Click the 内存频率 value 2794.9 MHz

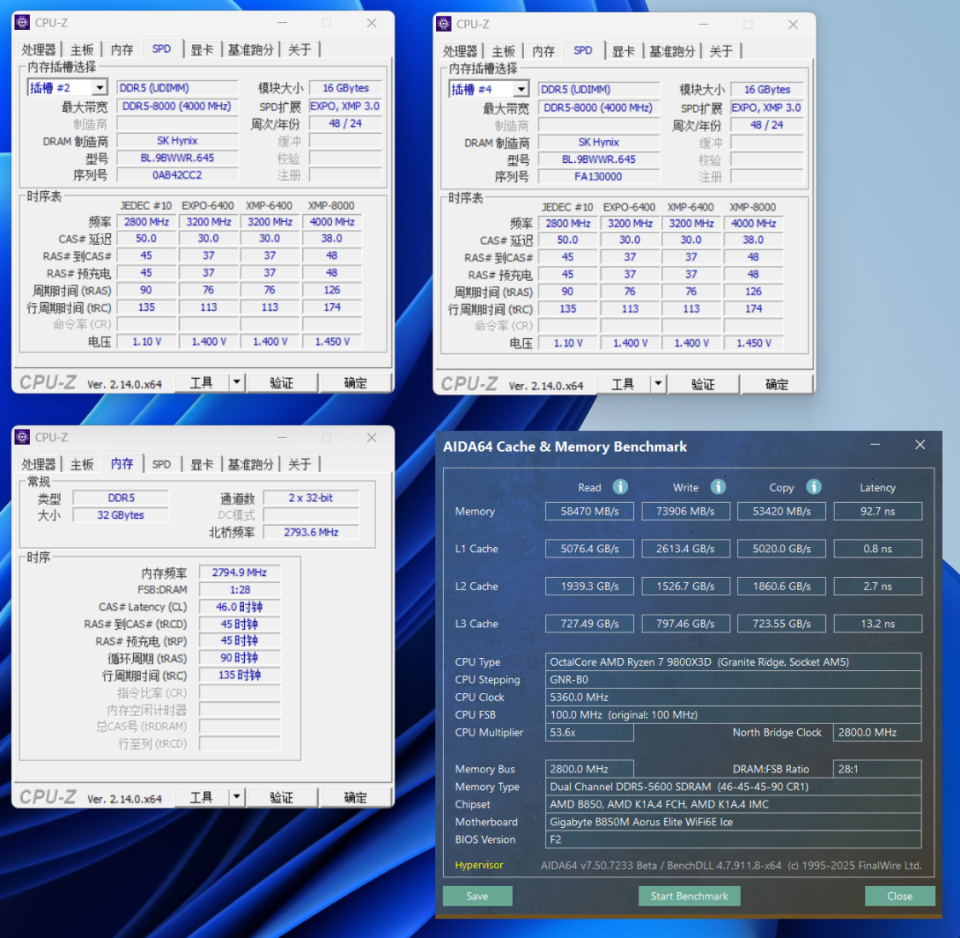tap(240, 572)
